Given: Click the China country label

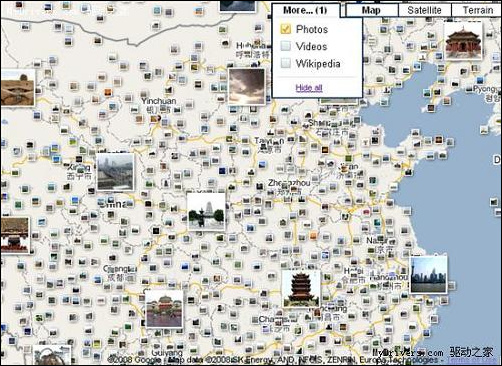Looking at the screenshot, I should [x=113, y=204].
